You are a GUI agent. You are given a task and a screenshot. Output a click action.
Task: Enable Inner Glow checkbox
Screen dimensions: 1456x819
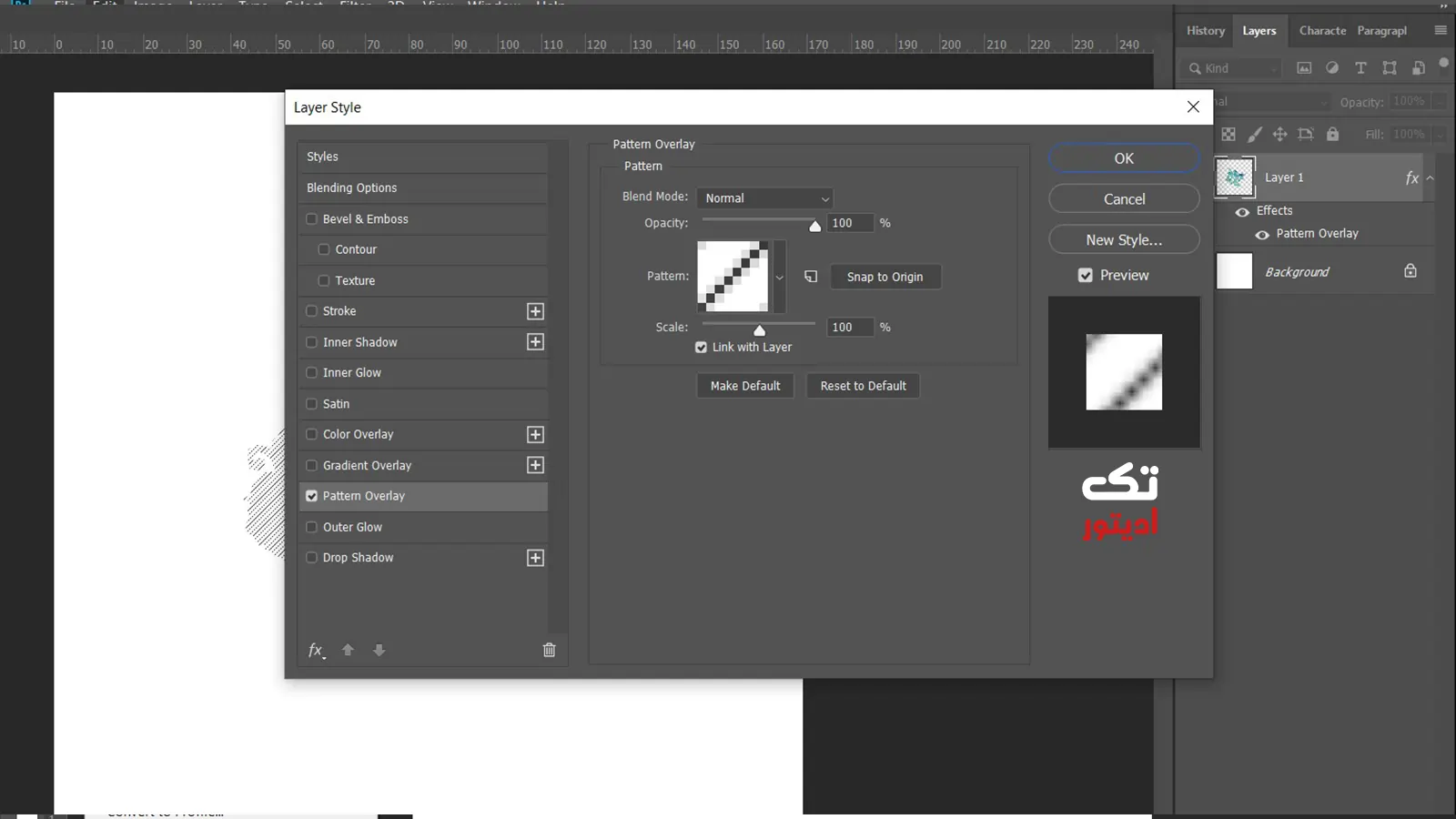click(311, 373)
